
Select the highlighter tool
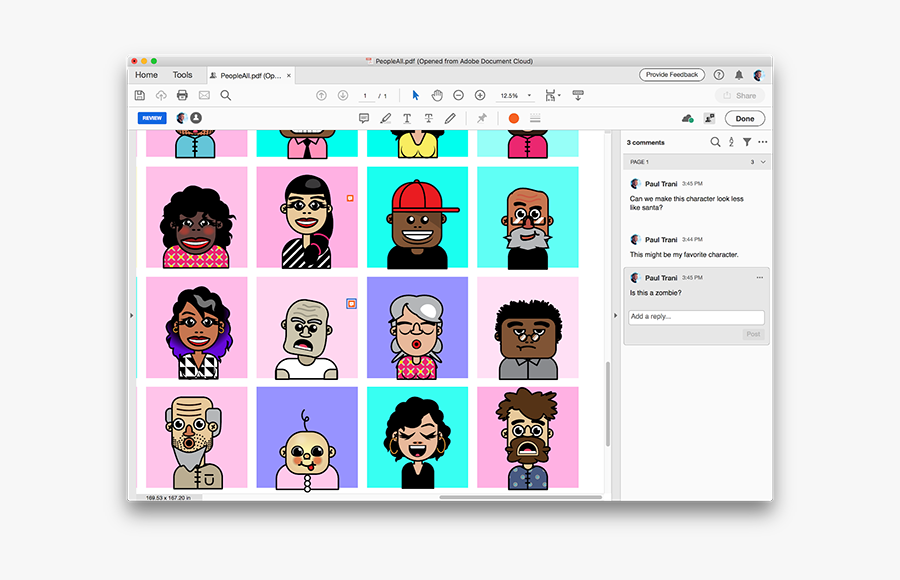point(386,118)
